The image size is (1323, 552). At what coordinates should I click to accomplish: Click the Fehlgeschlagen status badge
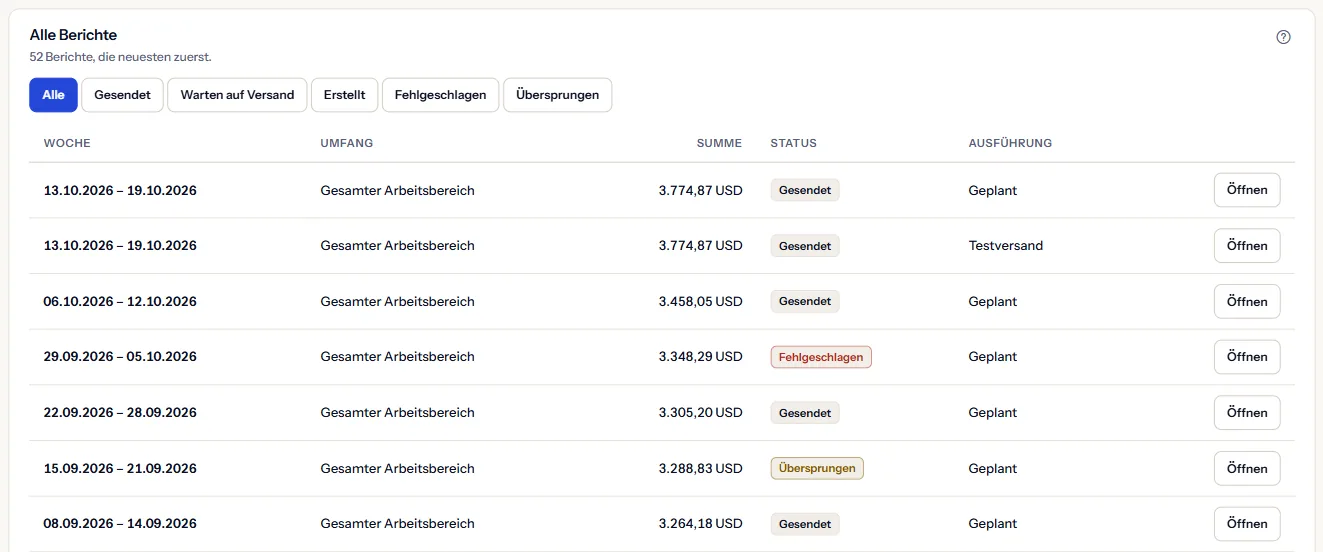pos(821,357)
